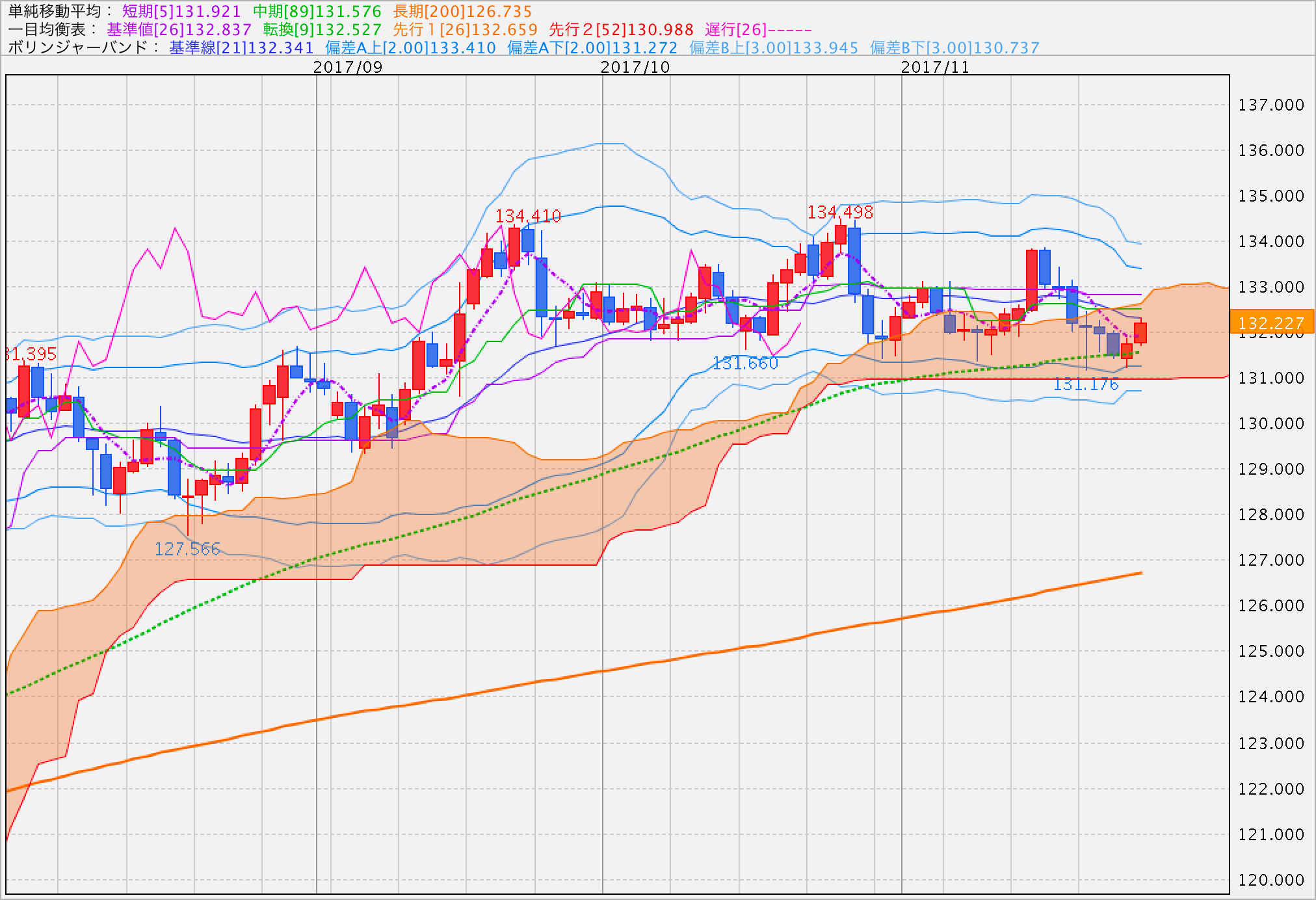Viewport: 1316px width, 900px height.
Task: Click the 124.000 price axis label
Action: pyautogui.click(x=1271, y=696)
